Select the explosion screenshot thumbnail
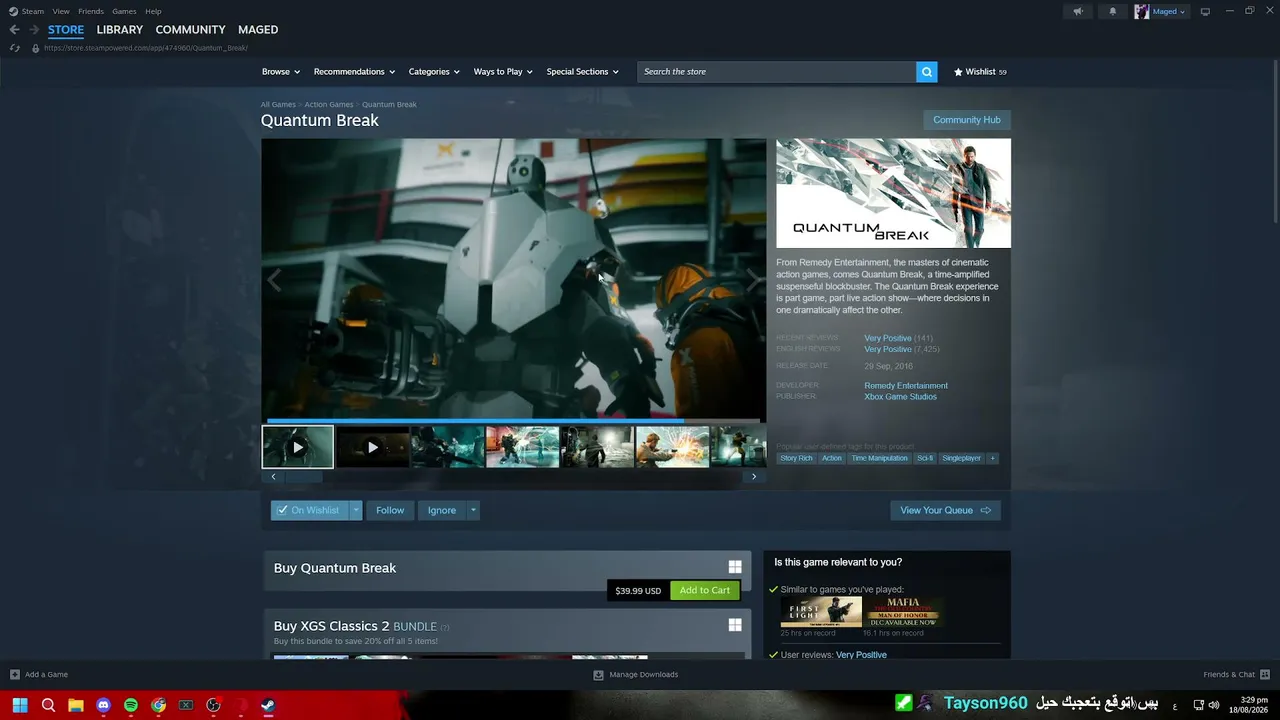The width and height of the screenshot is (1280, 720). click(x=672, y=447)
